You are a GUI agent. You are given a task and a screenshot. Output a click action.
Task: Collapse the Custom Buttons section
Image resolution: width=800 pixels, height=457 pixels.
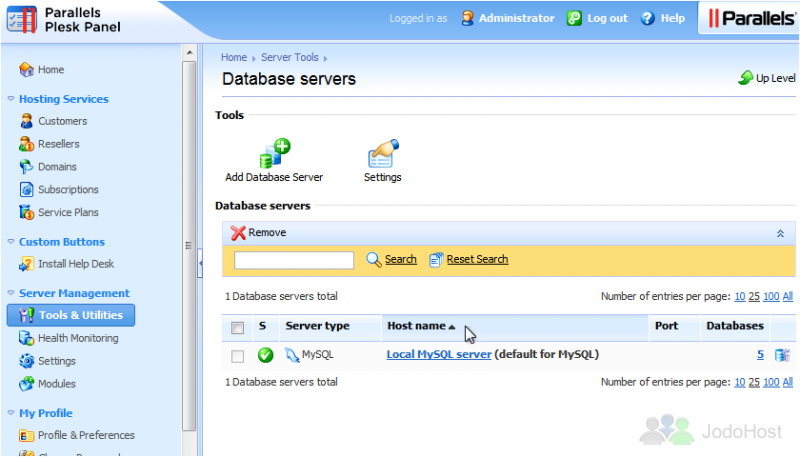pos(11,241)
